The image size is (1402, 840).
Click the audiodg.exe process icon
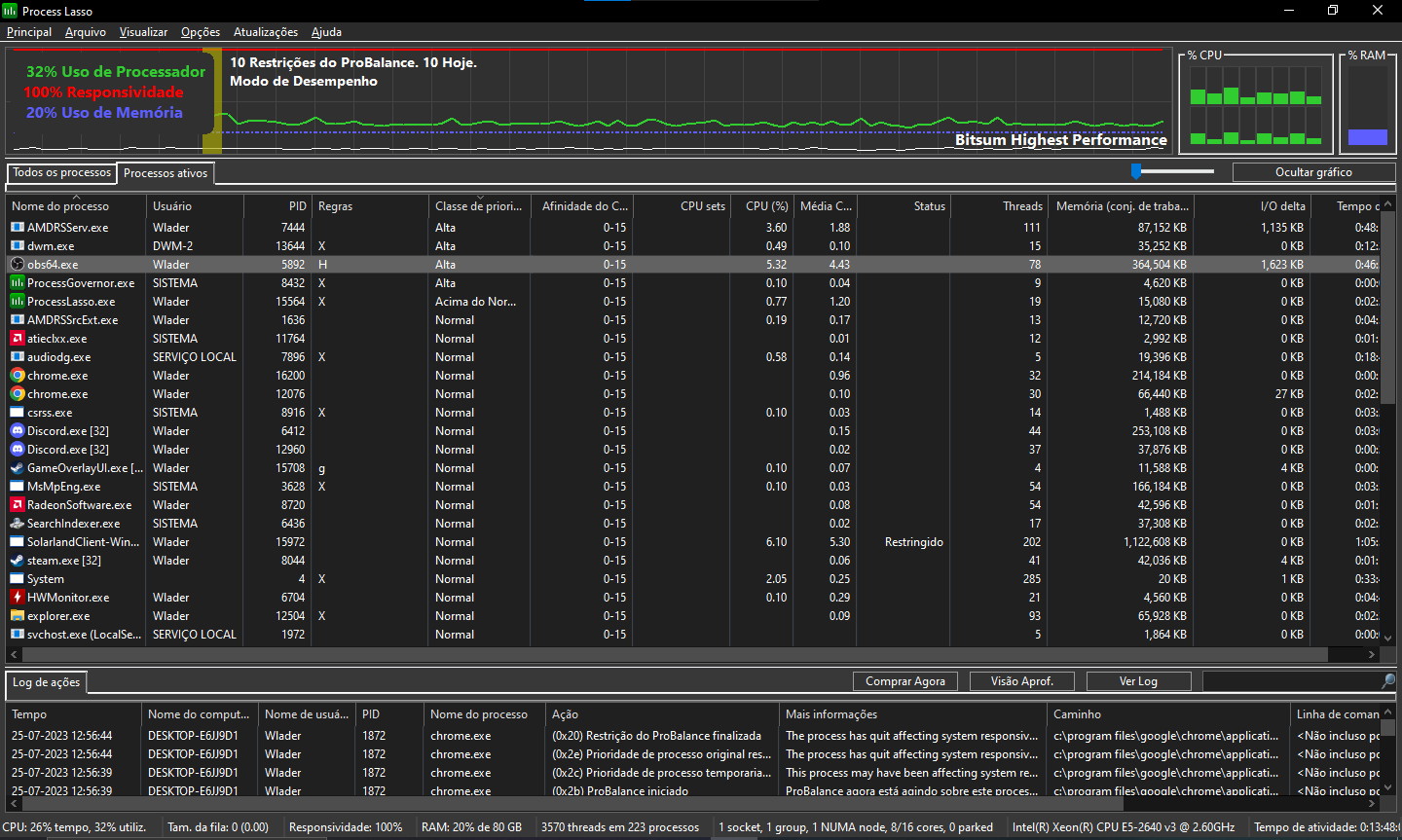tap(18, 357)
